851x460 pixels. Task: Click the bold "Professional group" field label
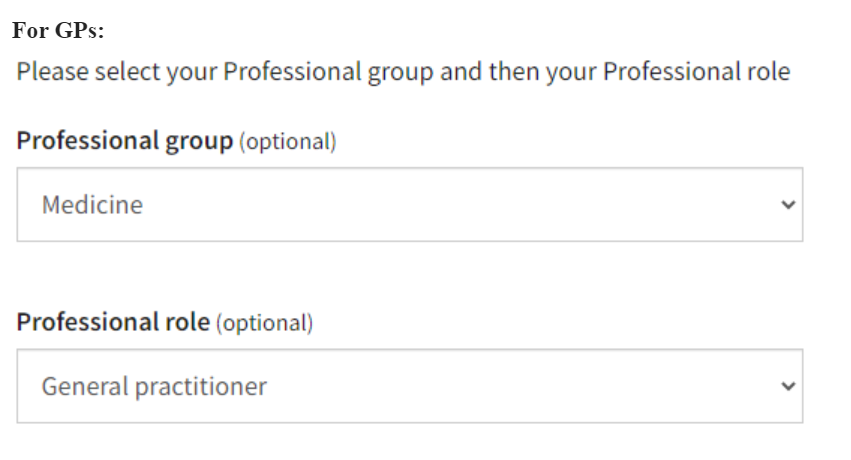tap(124, 141)
